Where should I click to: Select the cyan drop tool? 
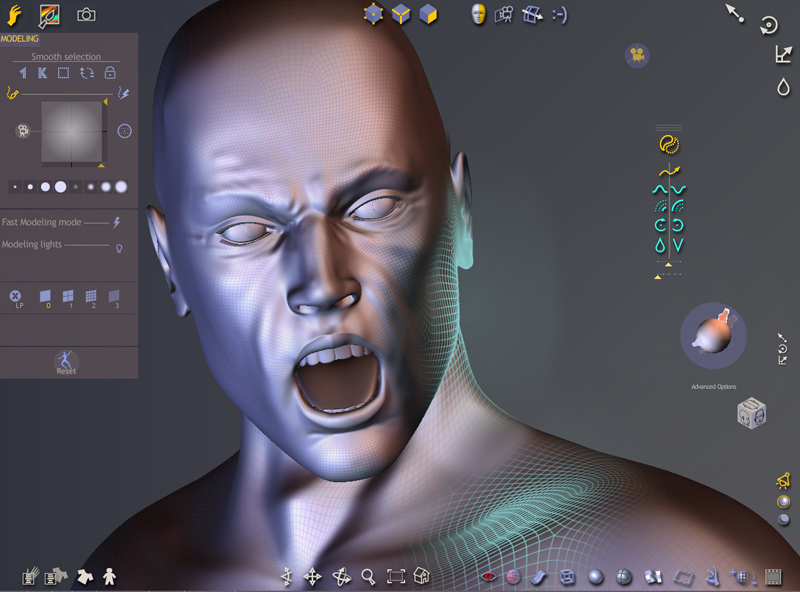click(660, 245)
